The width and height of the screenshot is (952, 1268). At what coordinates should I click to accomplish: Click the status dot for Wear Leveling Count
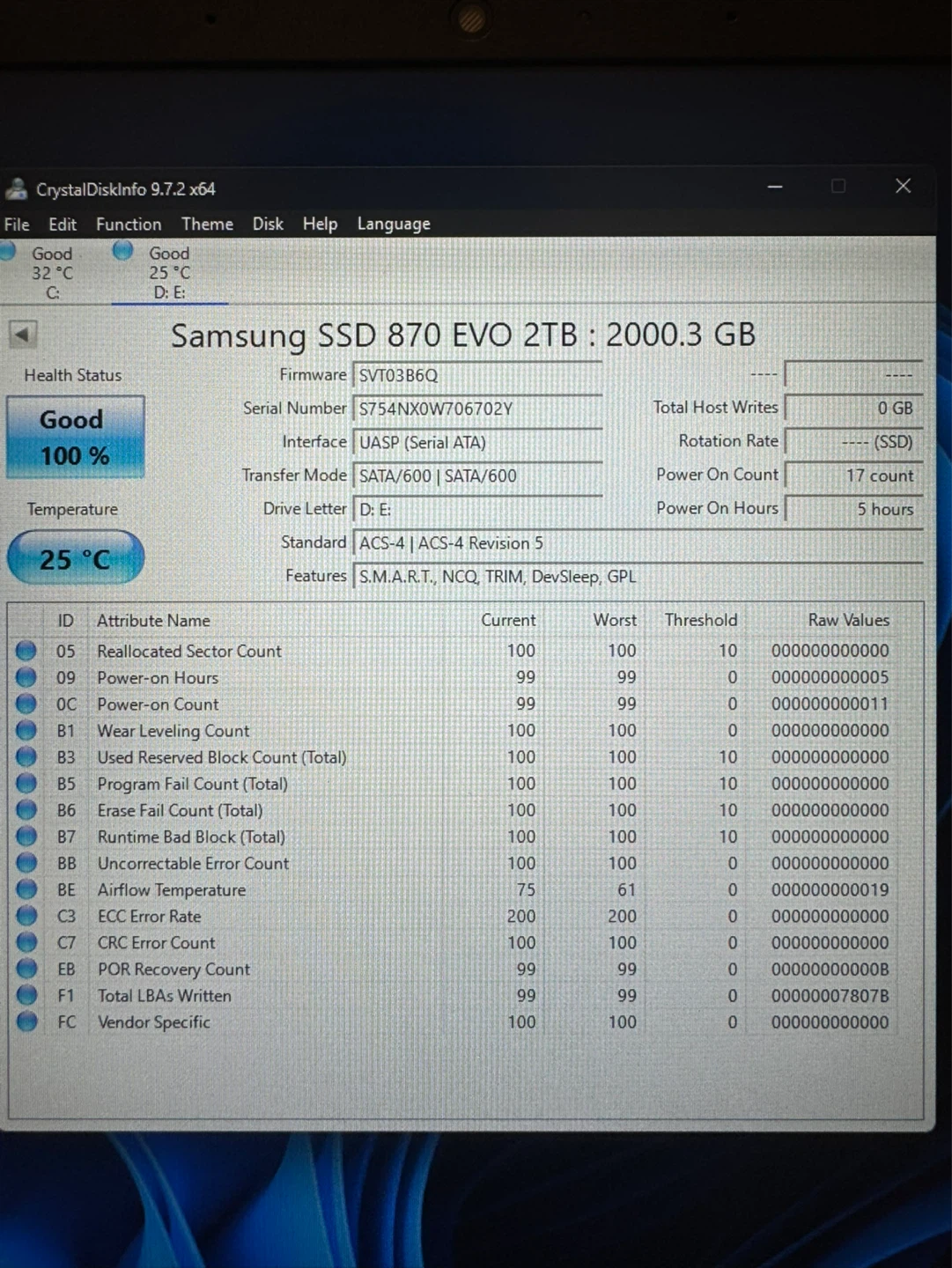pos(26,730)
